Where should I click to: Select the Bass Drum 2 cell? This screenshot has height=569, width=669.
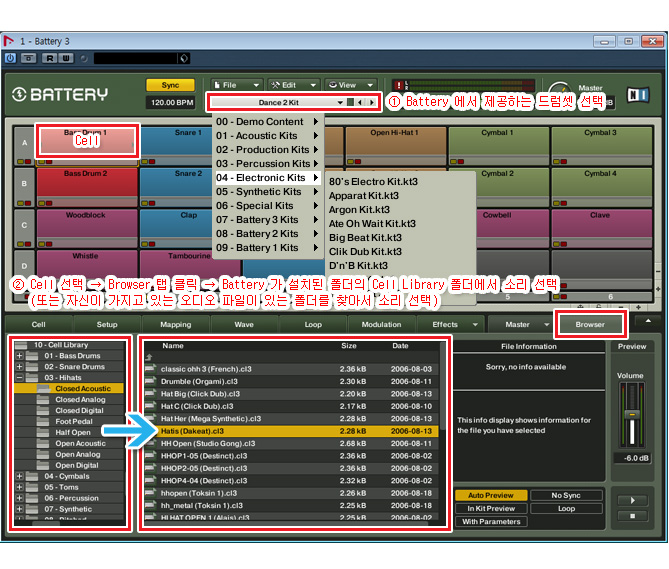point(87,186)
